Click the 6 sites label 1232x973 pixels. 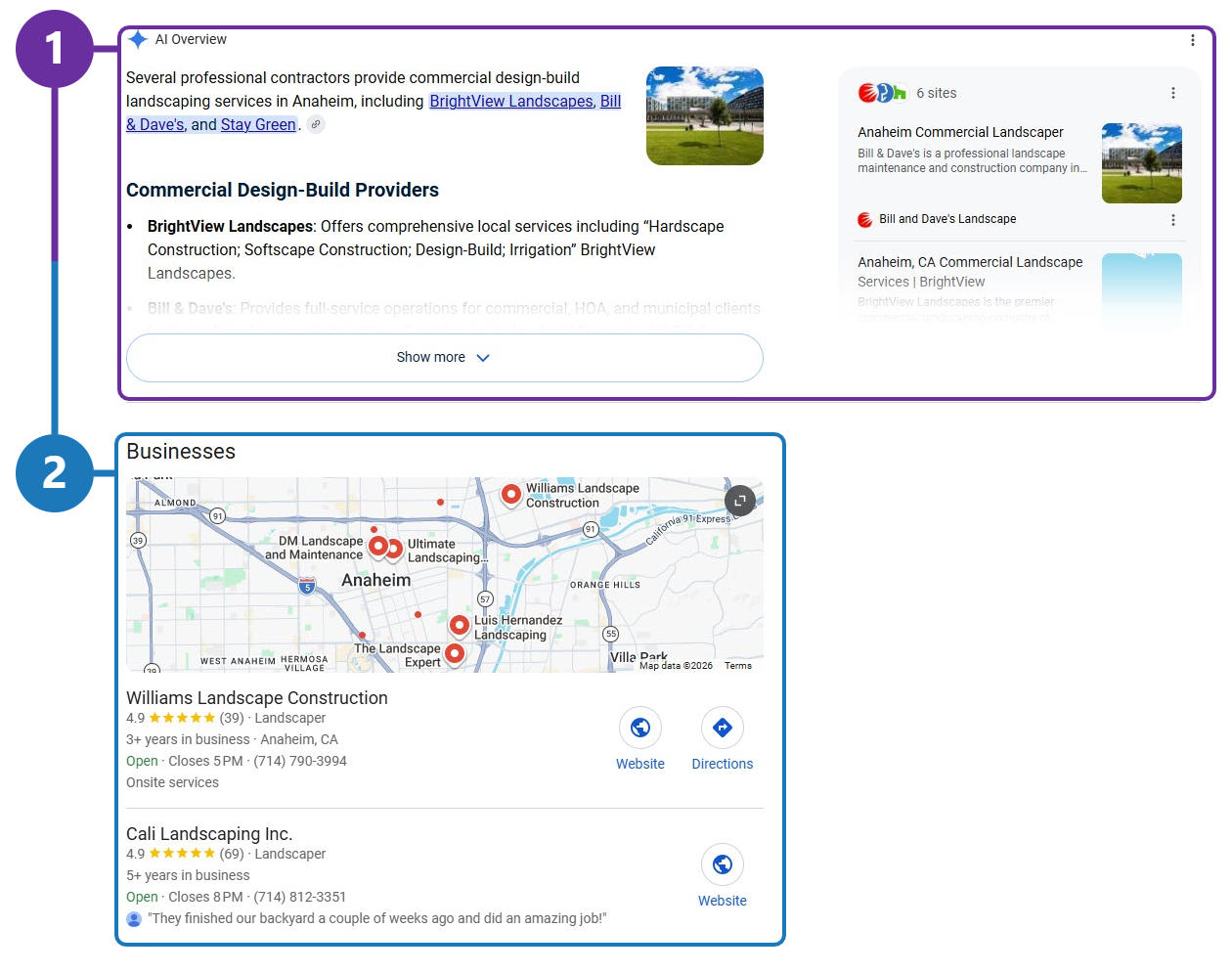[x=937, y=93]
